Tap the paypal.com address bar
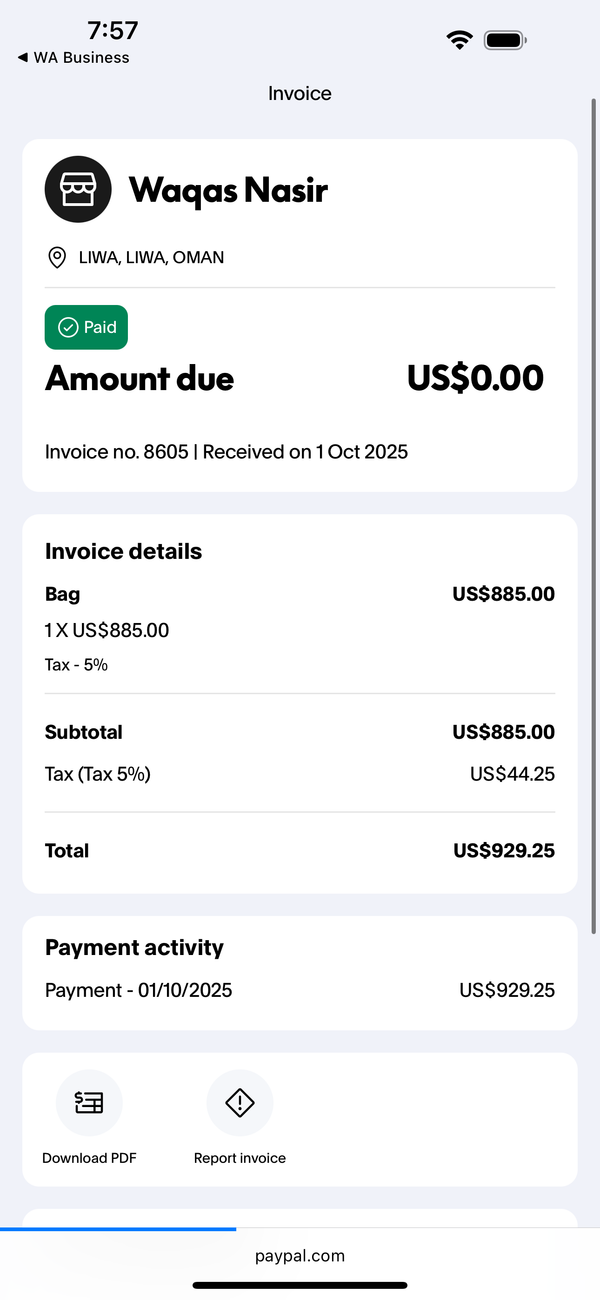 tap(300, 1256)
